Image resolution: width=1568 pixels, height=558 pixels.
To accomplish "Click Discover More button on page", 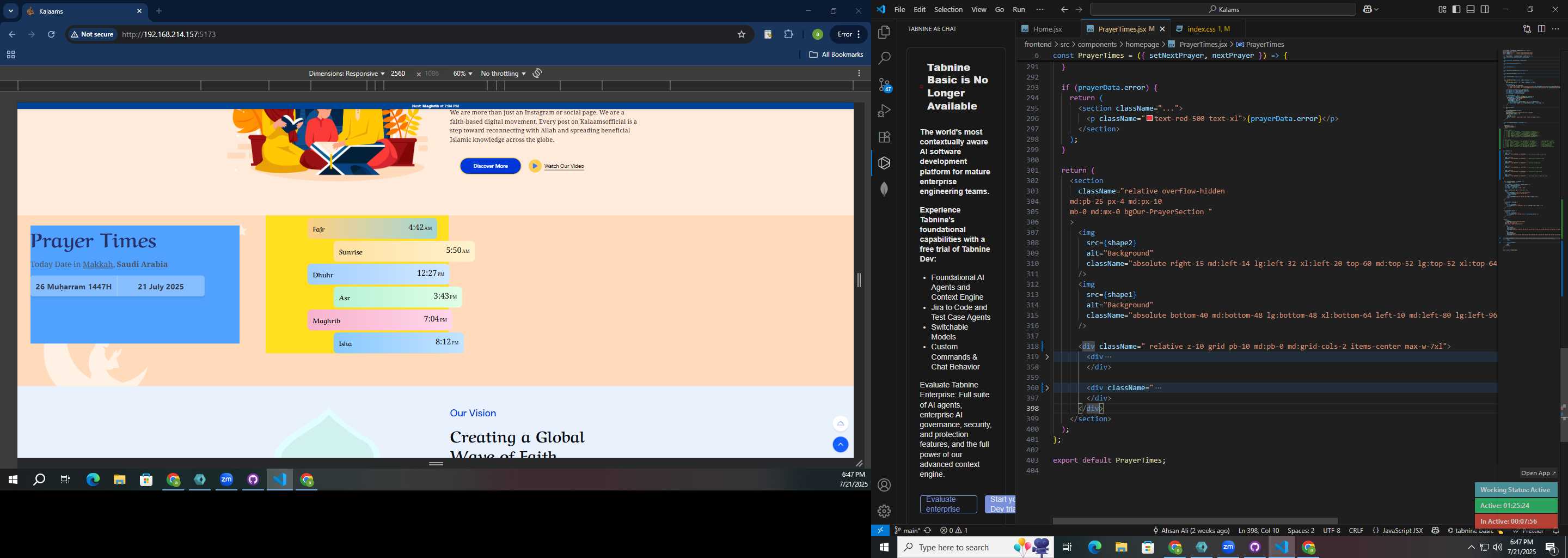I will (491, 166).
